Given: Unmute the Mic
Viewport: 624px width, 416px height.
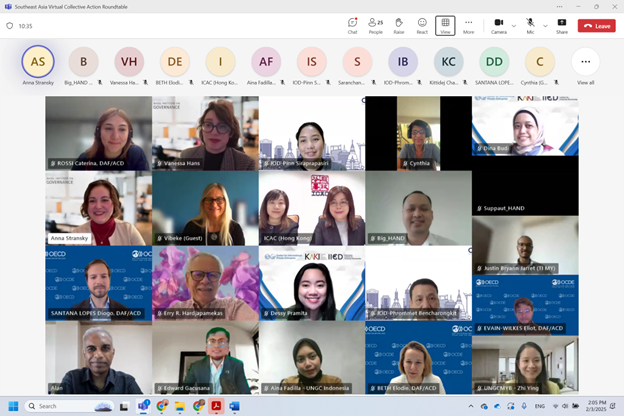Looking at the screenshot, I should pyautogui.click(x=530, y=24).
